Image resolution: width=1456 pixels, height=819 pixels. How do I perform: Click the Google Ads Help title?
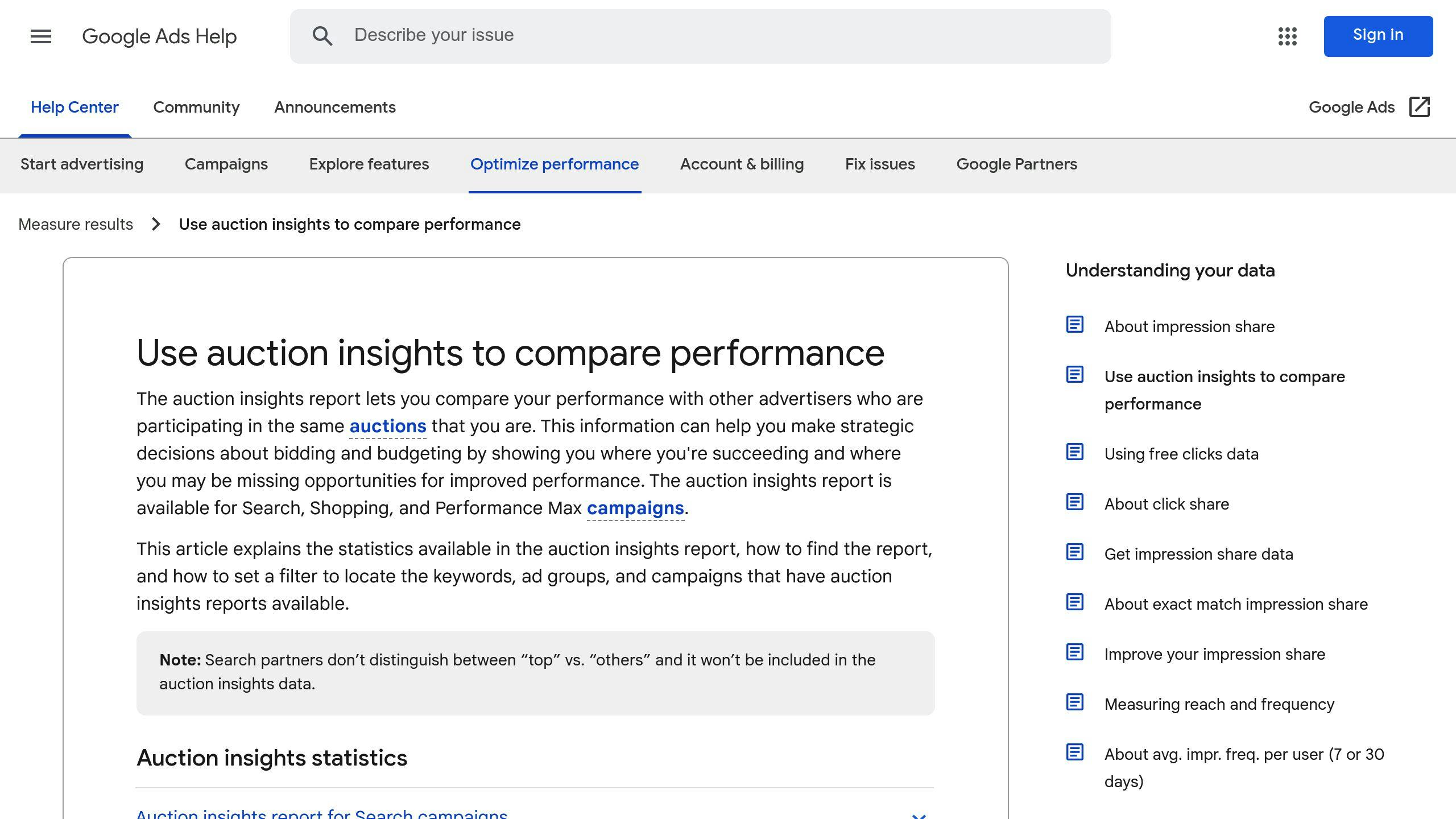[x=159, y=36]
